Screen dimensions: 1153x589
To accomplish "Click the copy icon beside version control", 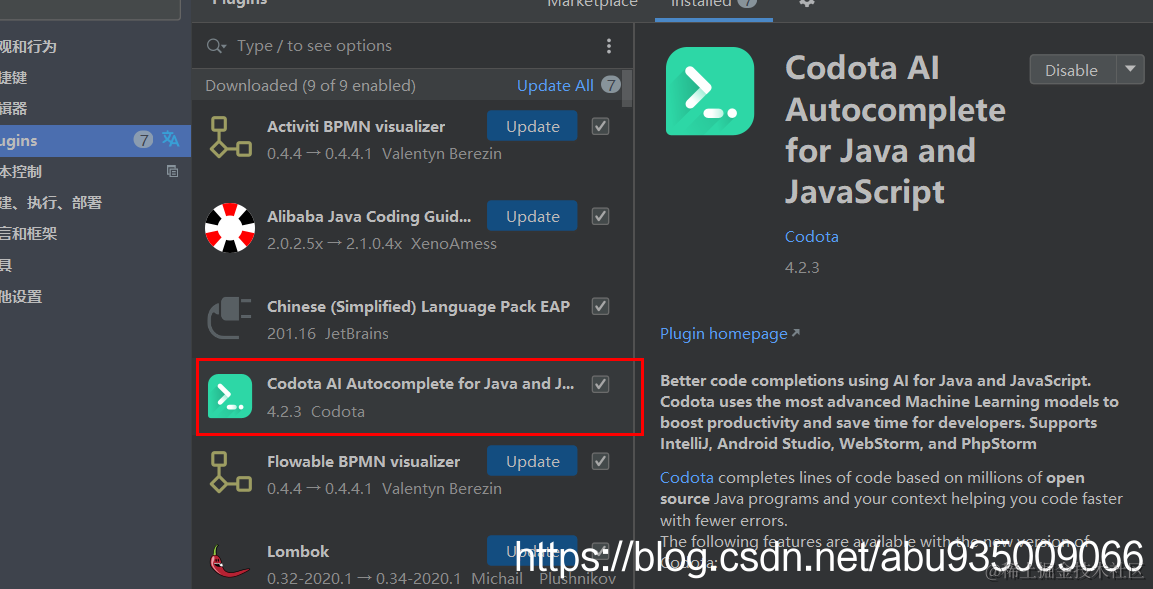I will 173,171.
